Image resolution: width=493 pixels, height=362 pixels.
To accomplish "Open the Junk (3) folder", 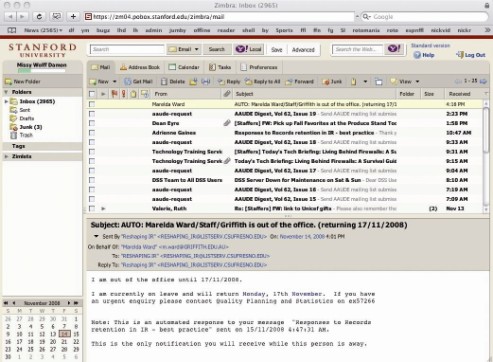I will coord(26,127).
